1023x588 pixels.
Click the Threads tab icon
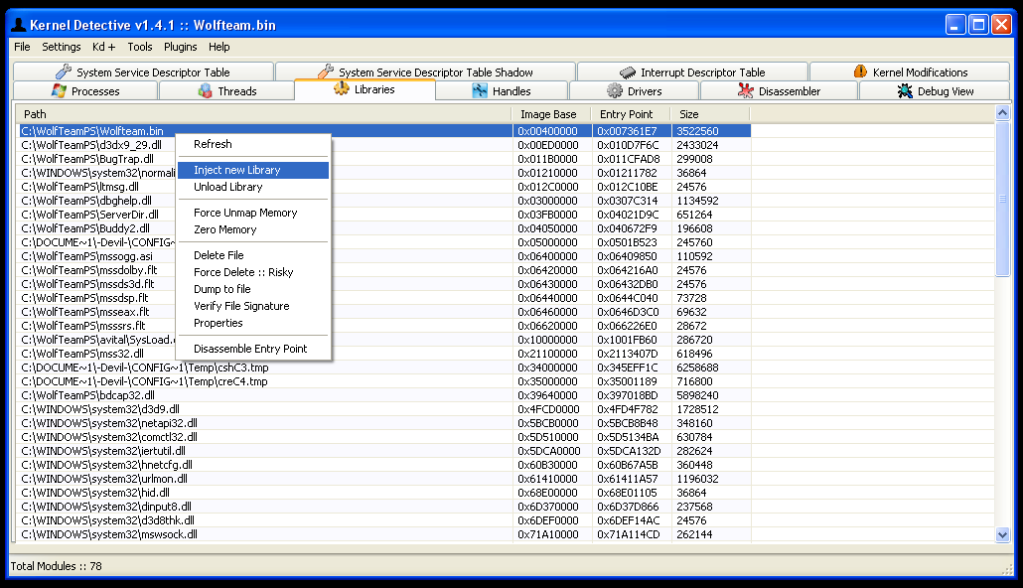tap(205, 91)
